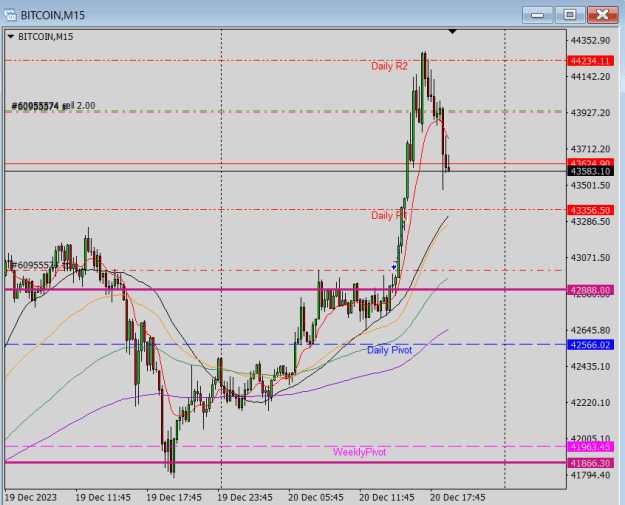Maximize the BITCOIN chart window
This screenshot has width=625, height=505.
(570, 15)
